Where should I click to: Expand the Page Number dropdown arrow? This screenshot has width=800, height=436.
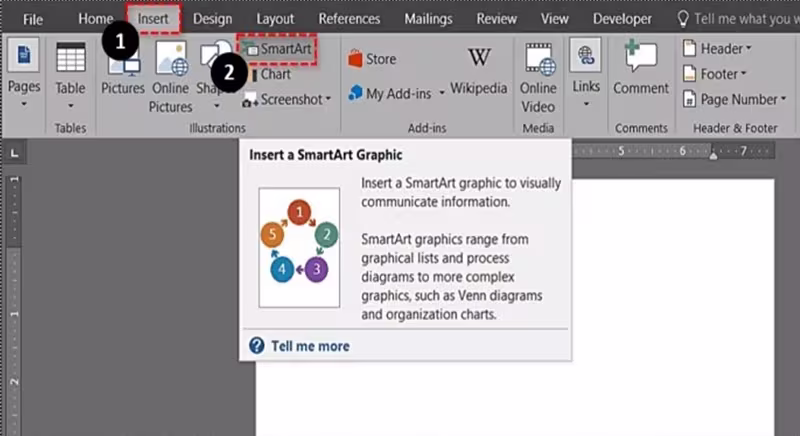tap(783, 98)
